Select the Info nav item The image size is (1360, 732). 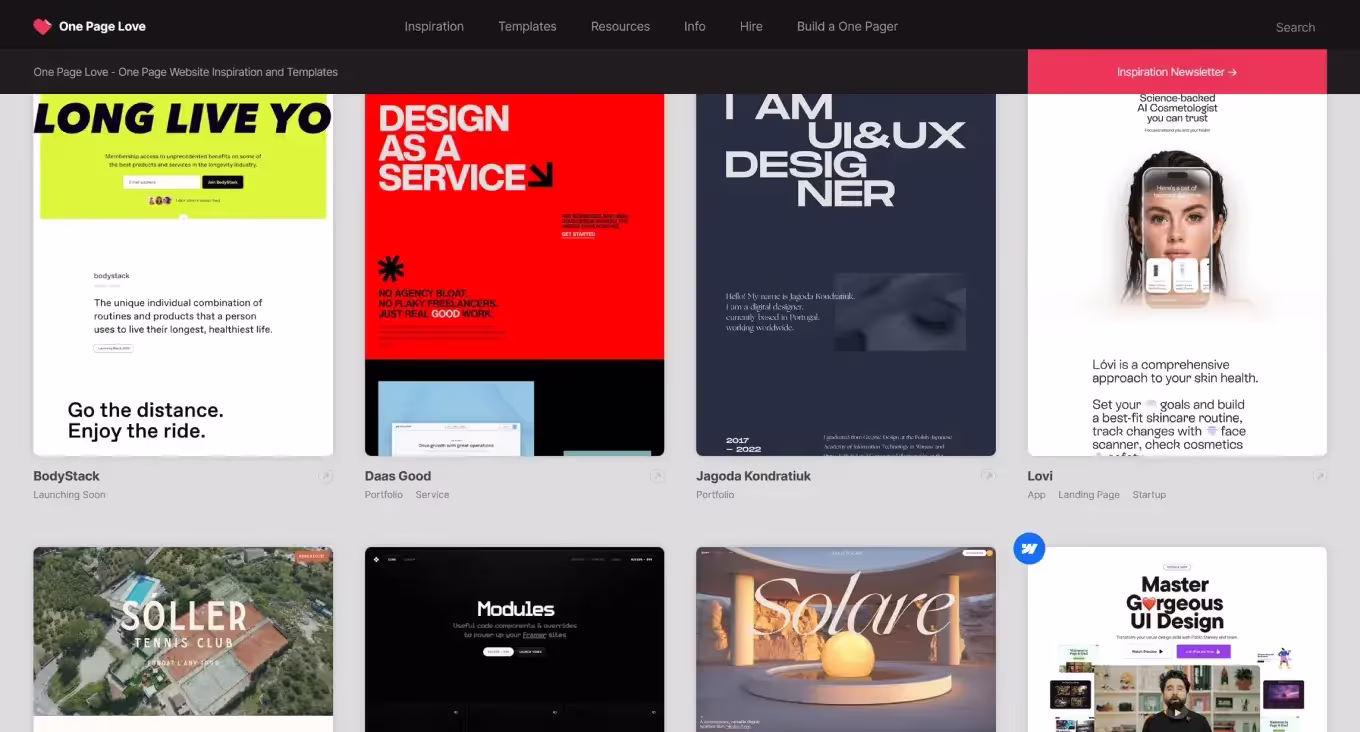[x=695, y=27]
